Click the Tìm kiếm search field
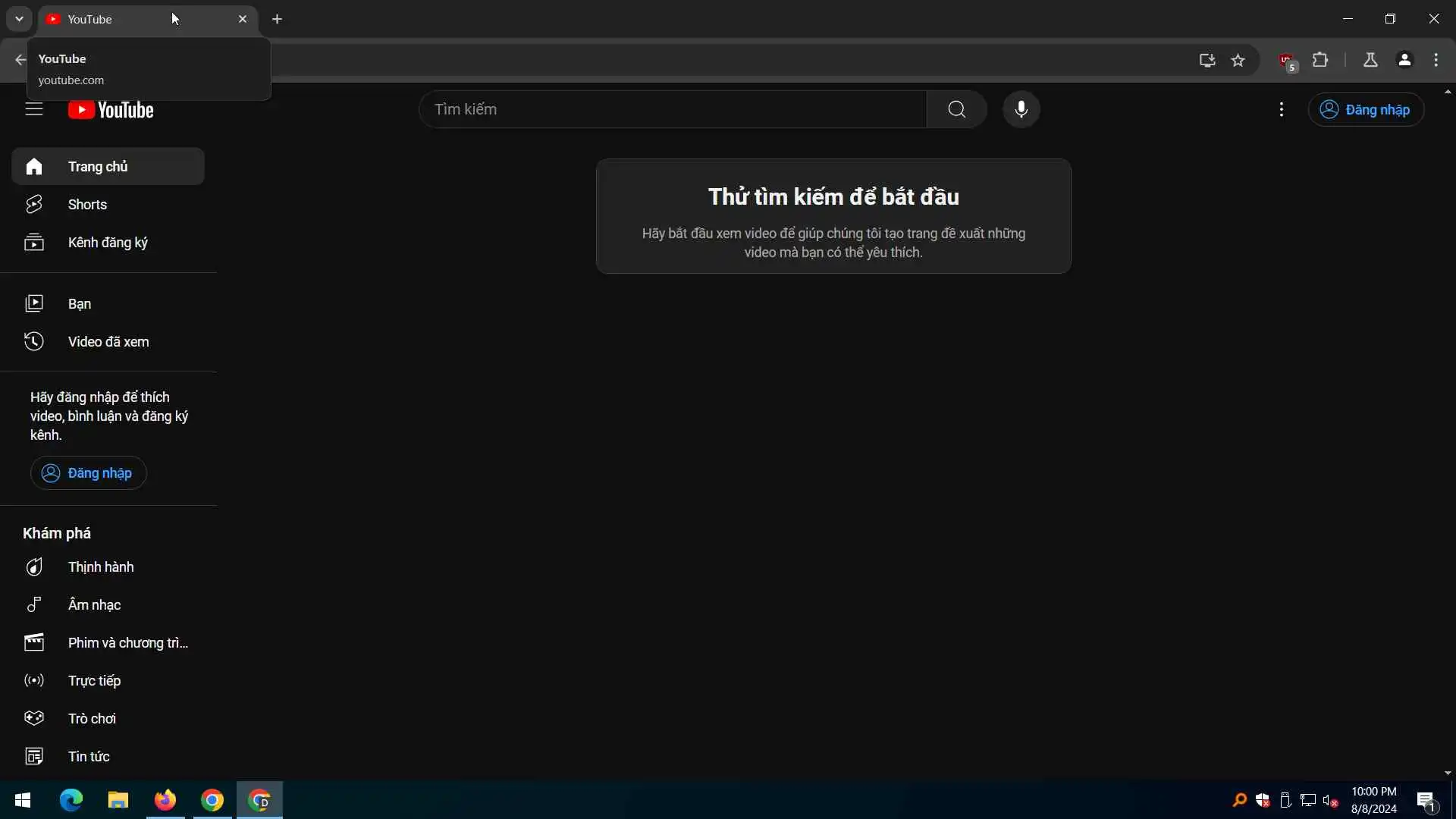The height and width of the screenshot is (819, 1456). [672, 109]
